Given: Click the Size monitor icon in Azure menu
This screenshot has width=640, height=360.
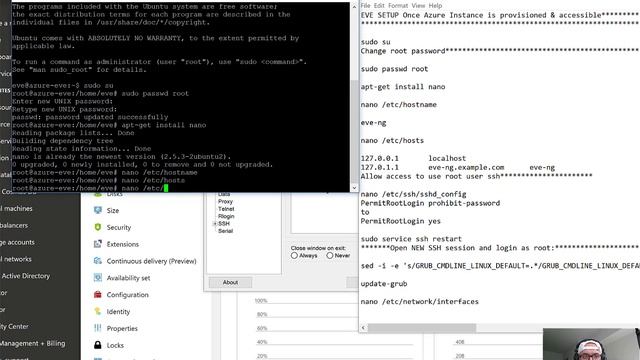Looking at the screenshot, I should coord(98,210).
